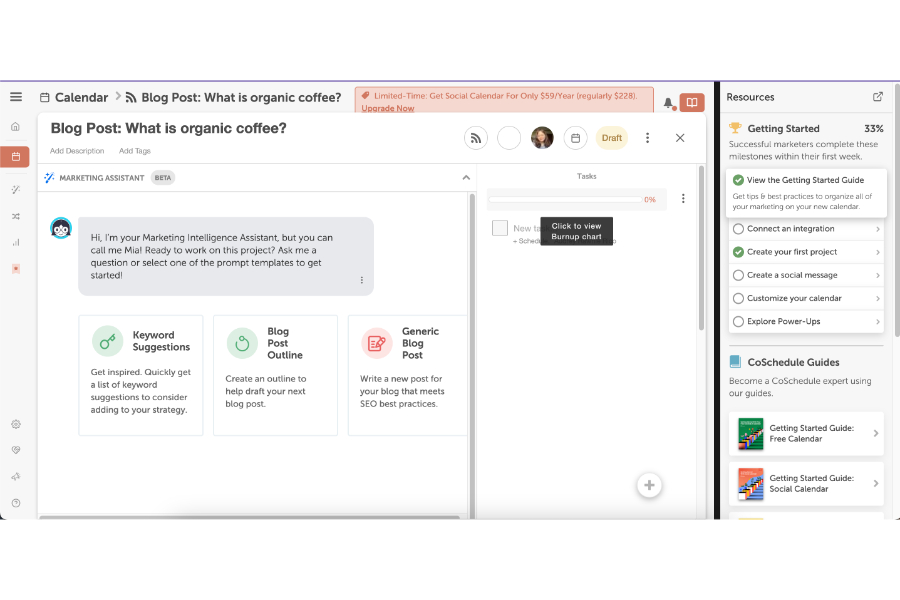
Task: Expand Create a social message chevron
Action: pyautogui.click(x=878, y=276)
